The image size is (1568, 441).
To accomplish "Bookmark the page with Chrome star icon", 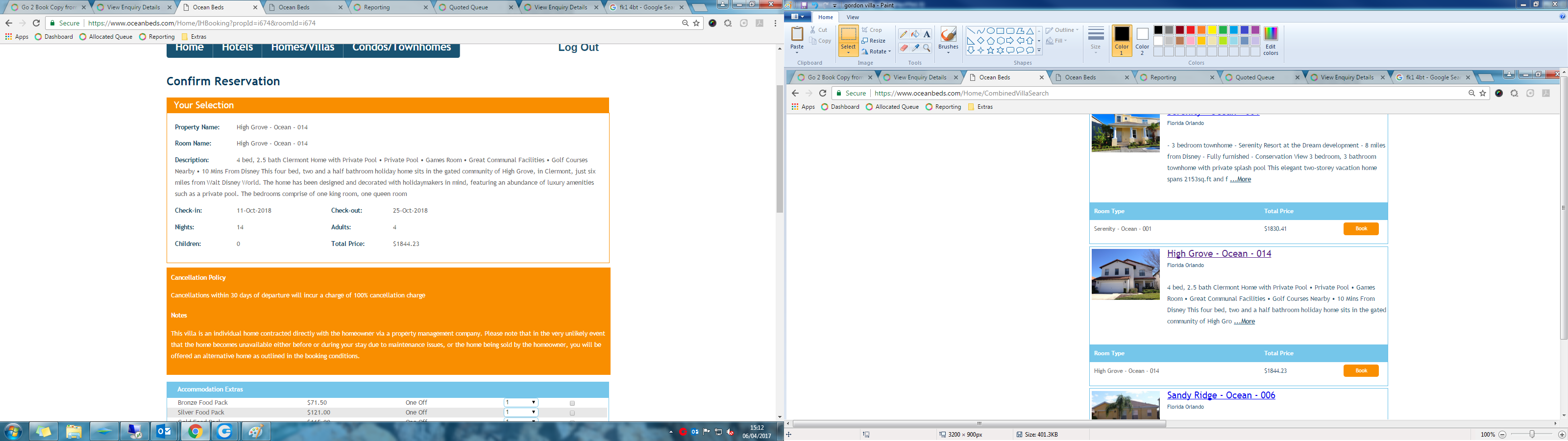I will pyautogui.click(x=696, y=23).
